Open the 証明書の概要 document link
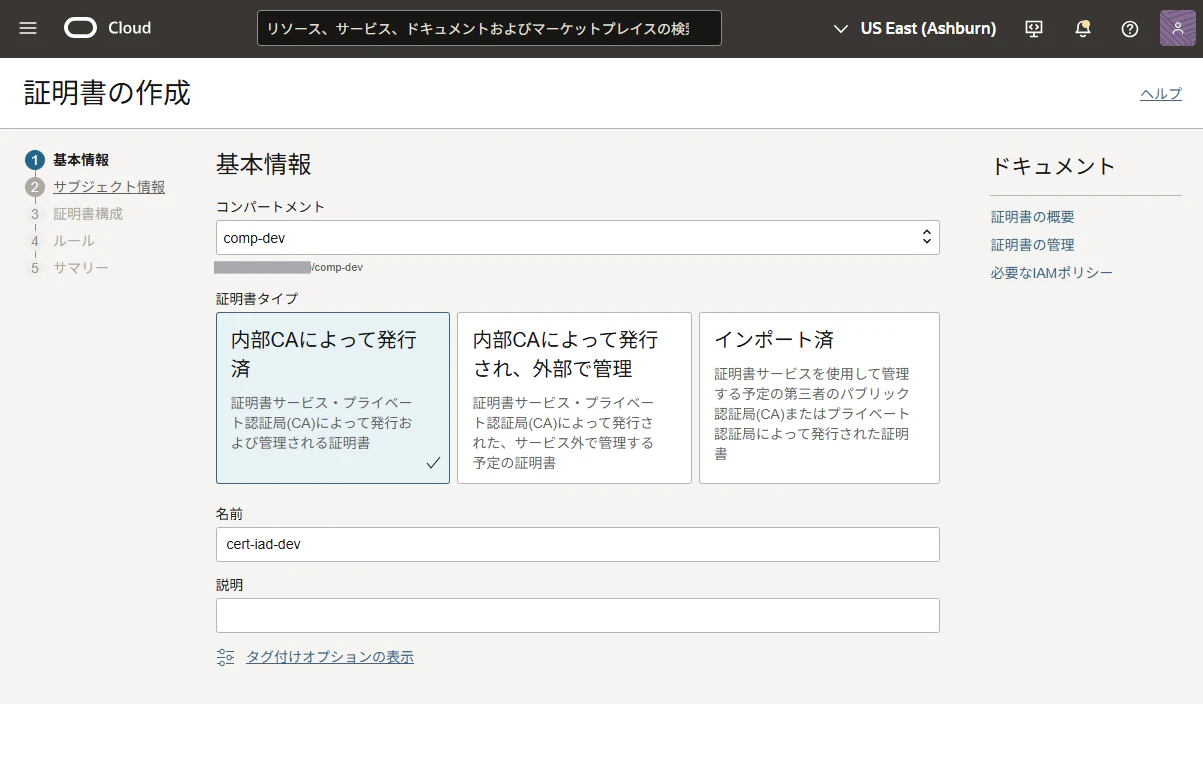1203x760 pixels. click(x=1033, y=217)
